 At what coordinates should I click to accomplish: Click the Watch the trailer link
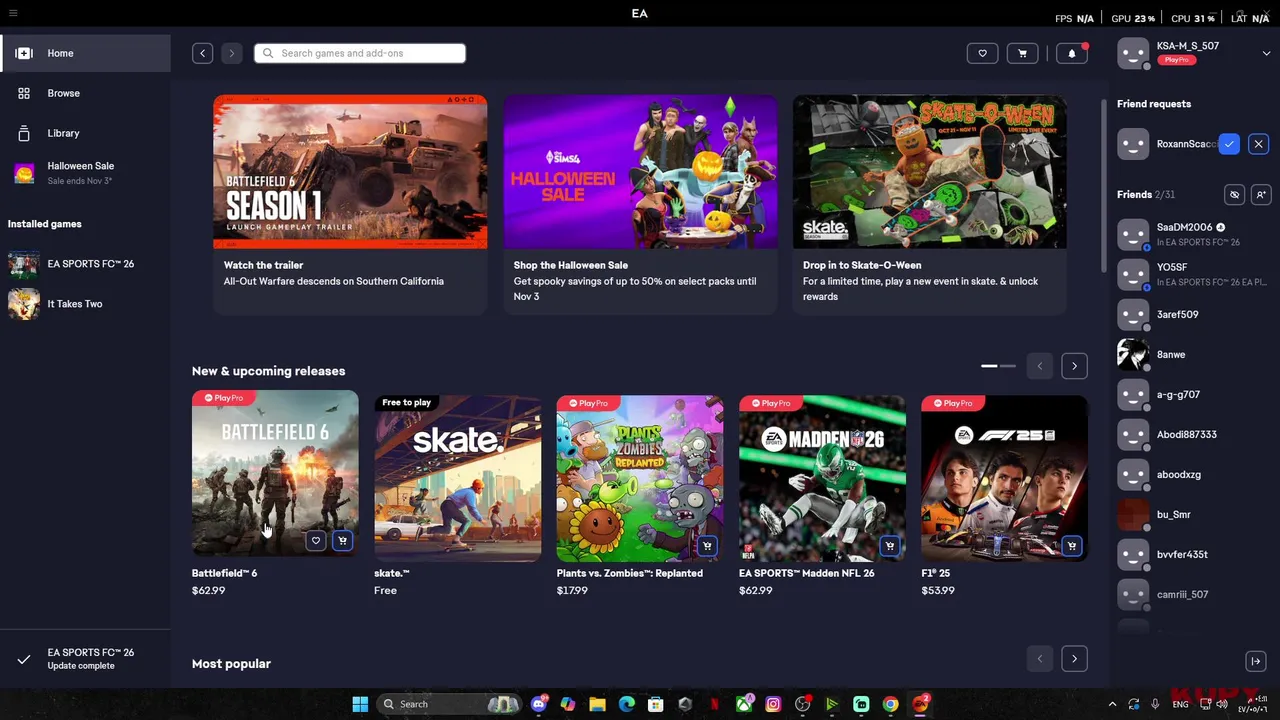coord(263,265)
